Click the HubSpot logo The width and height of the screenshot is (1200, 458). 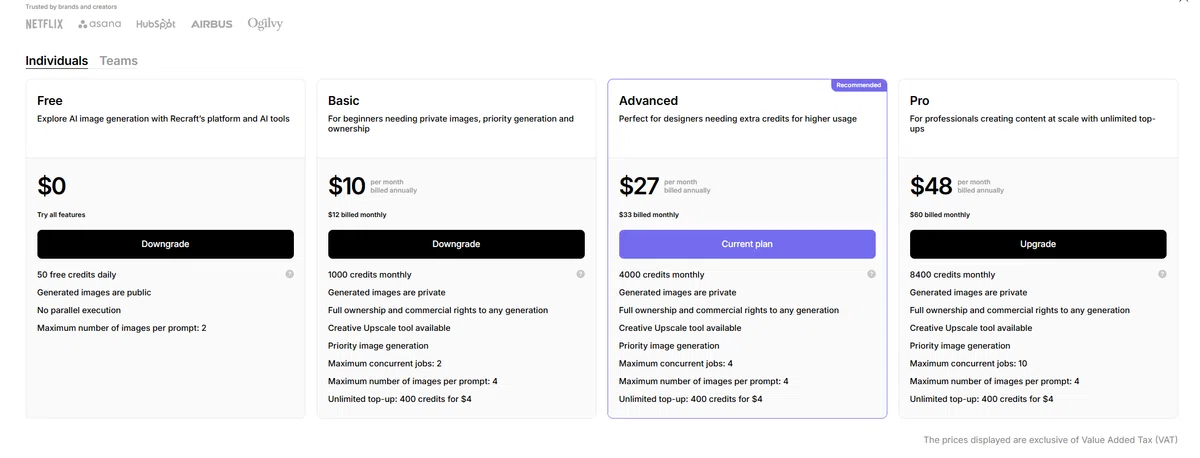point(156,23)
